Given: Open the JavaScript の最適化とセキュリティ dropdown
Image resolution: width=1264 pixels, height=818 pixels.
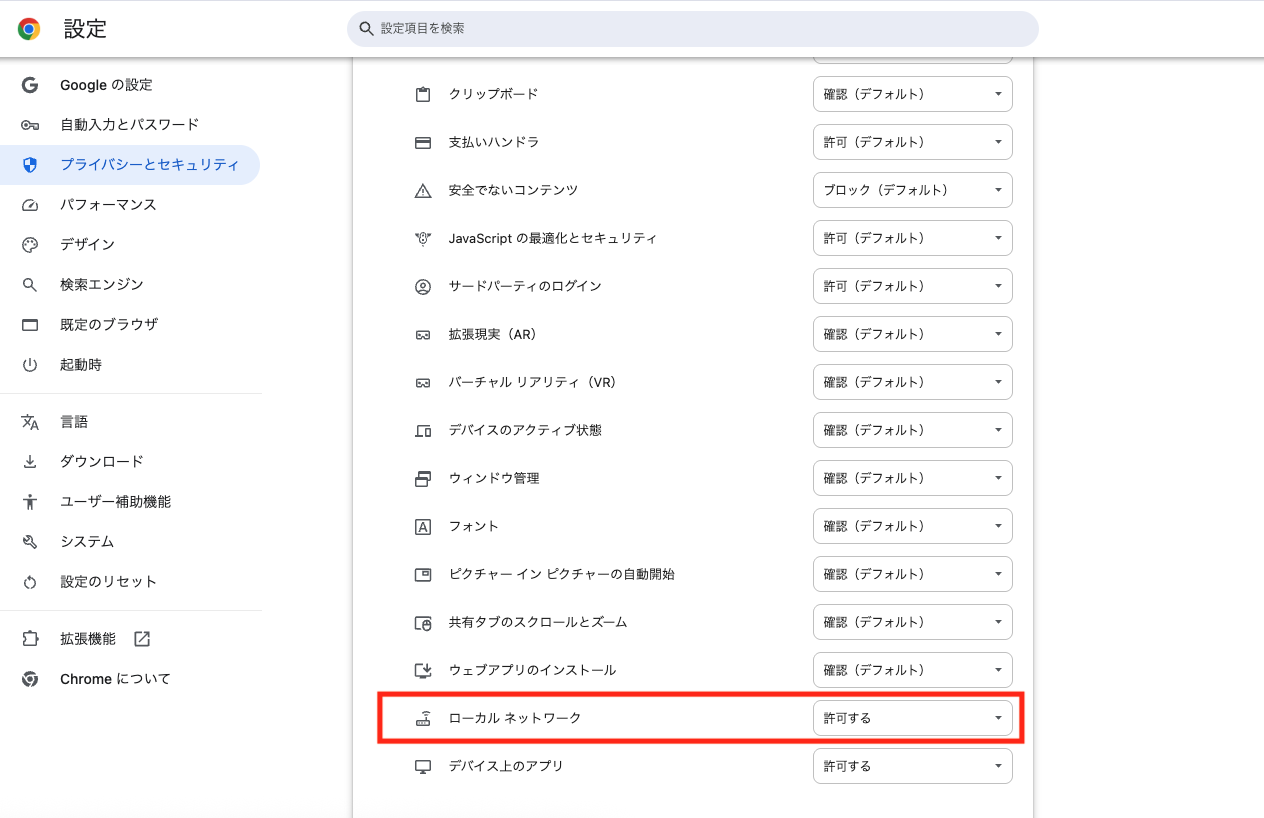Looking at the screenshot, I should click(x=913, y=238).
